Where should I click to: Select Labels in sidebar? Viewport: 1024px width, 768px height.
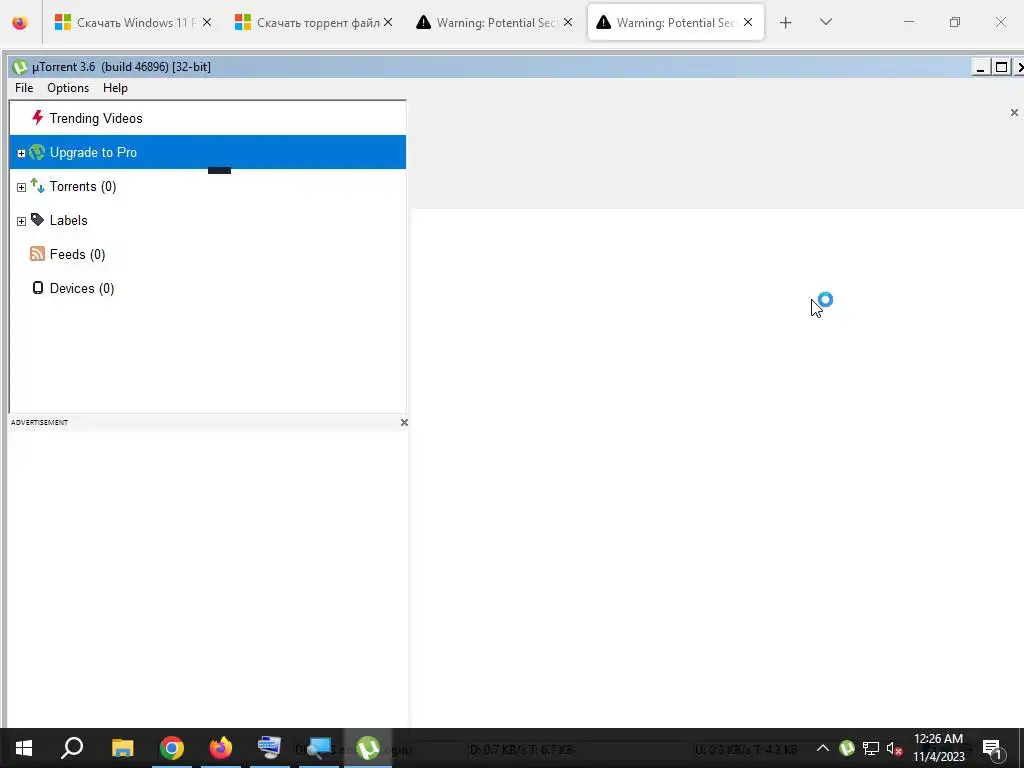(x=208, y=220)
